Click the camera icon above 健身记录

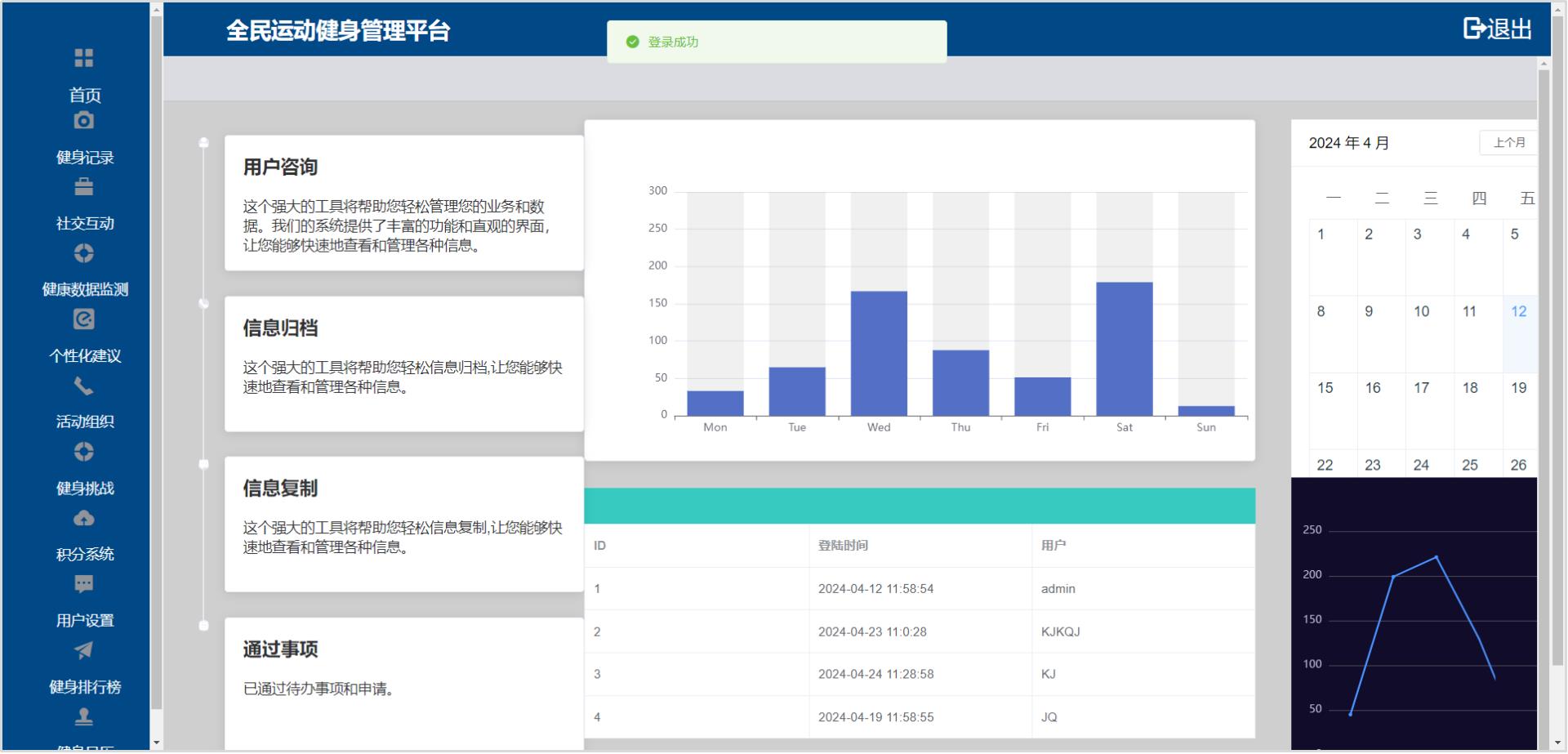point(84,121)
